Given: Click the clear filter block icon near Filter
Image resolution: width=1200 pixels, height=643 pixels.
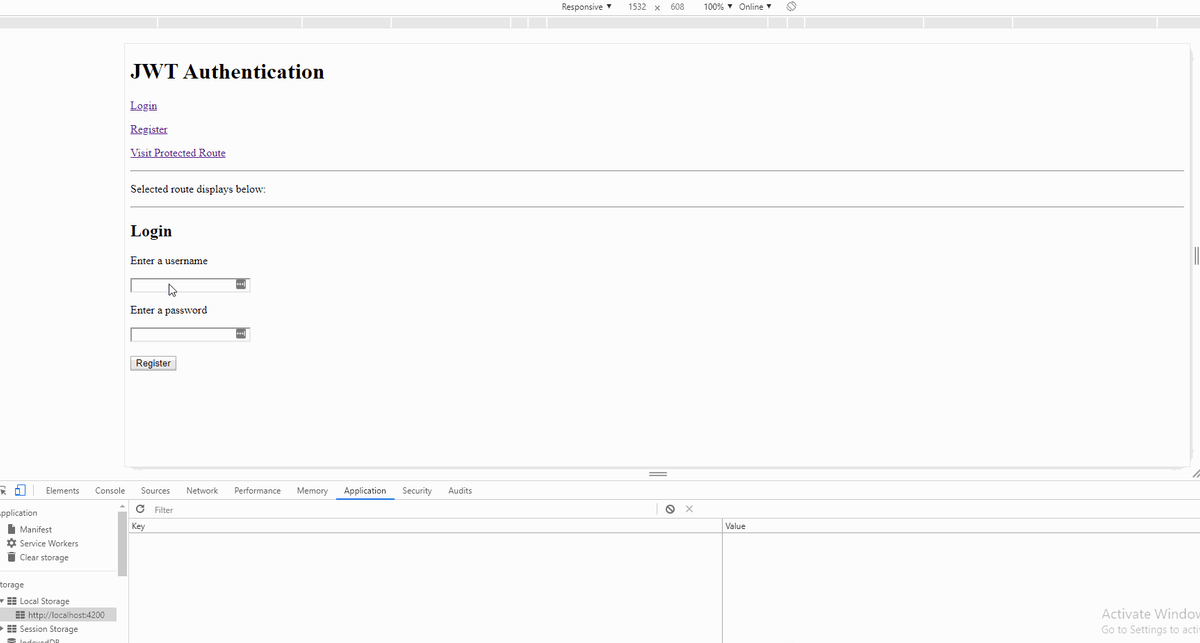Looking at the screenshot, I should click(670, 509).
